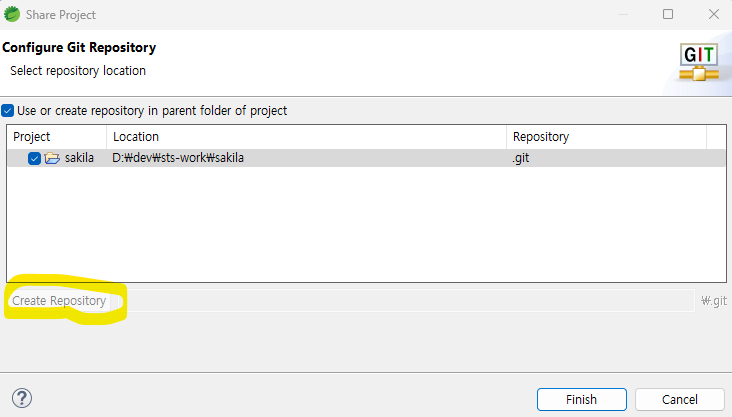The image size is (732, 417).
Task: Click empty area of the project table
Action: pyautogui.click(x=366, y=224)
